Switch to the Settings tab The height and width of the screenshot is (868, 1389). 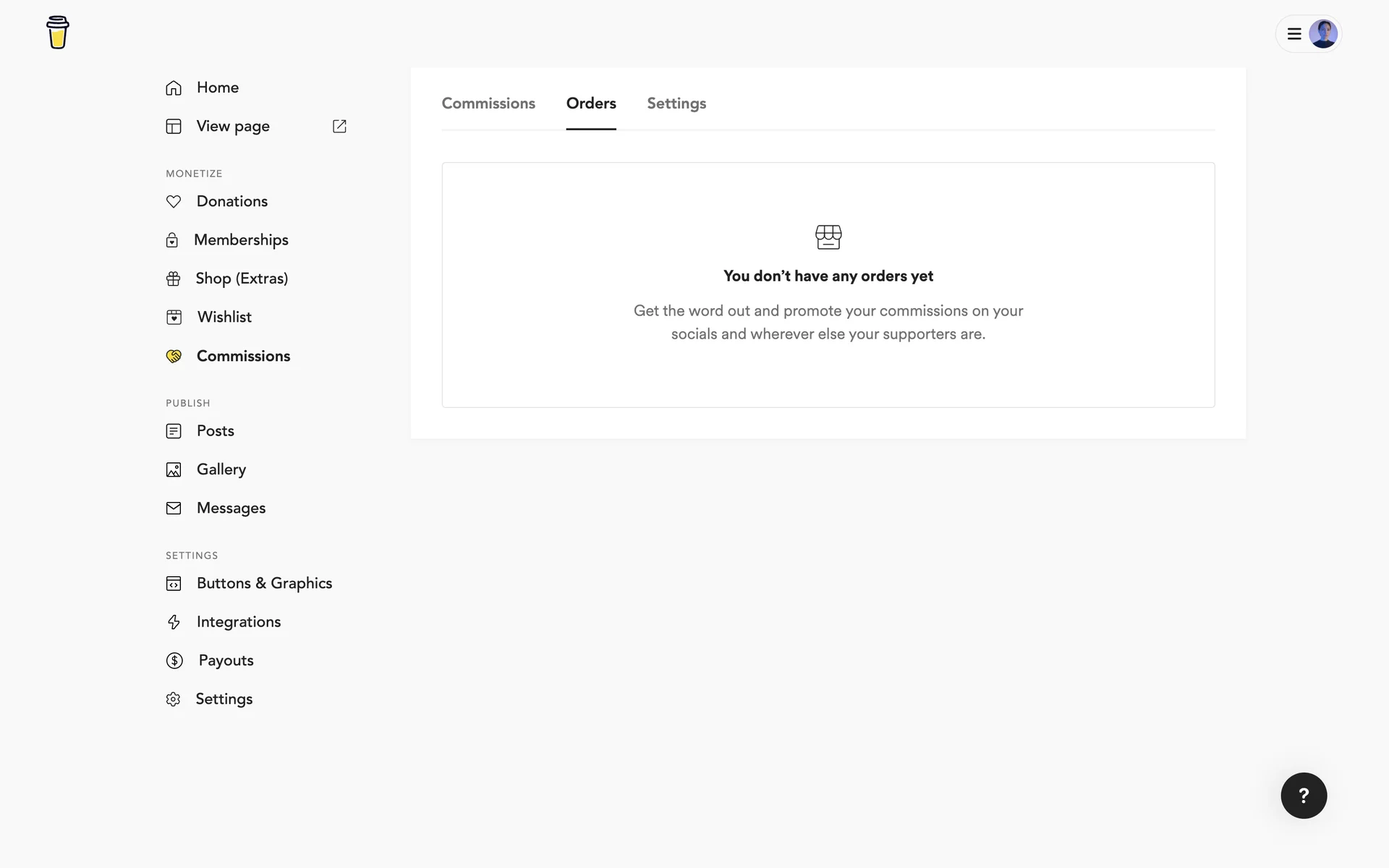(x=676, y=103)
